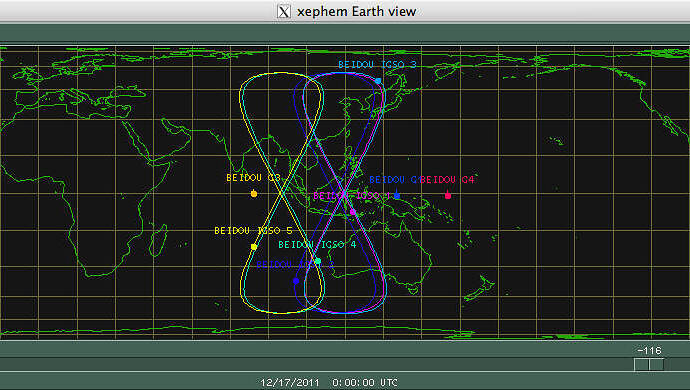Click the 'BEIDOU IGSO 4' label text
The height and width of the screenshot is (390, 690).
(x=317, y=245)
